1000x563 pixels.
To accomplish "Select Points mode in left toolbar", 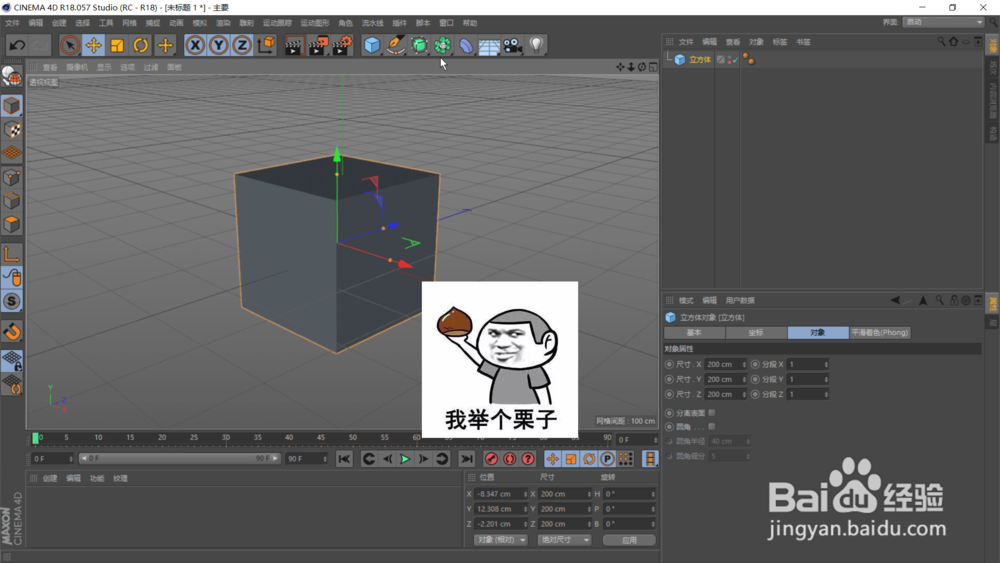I will [11, 177].
